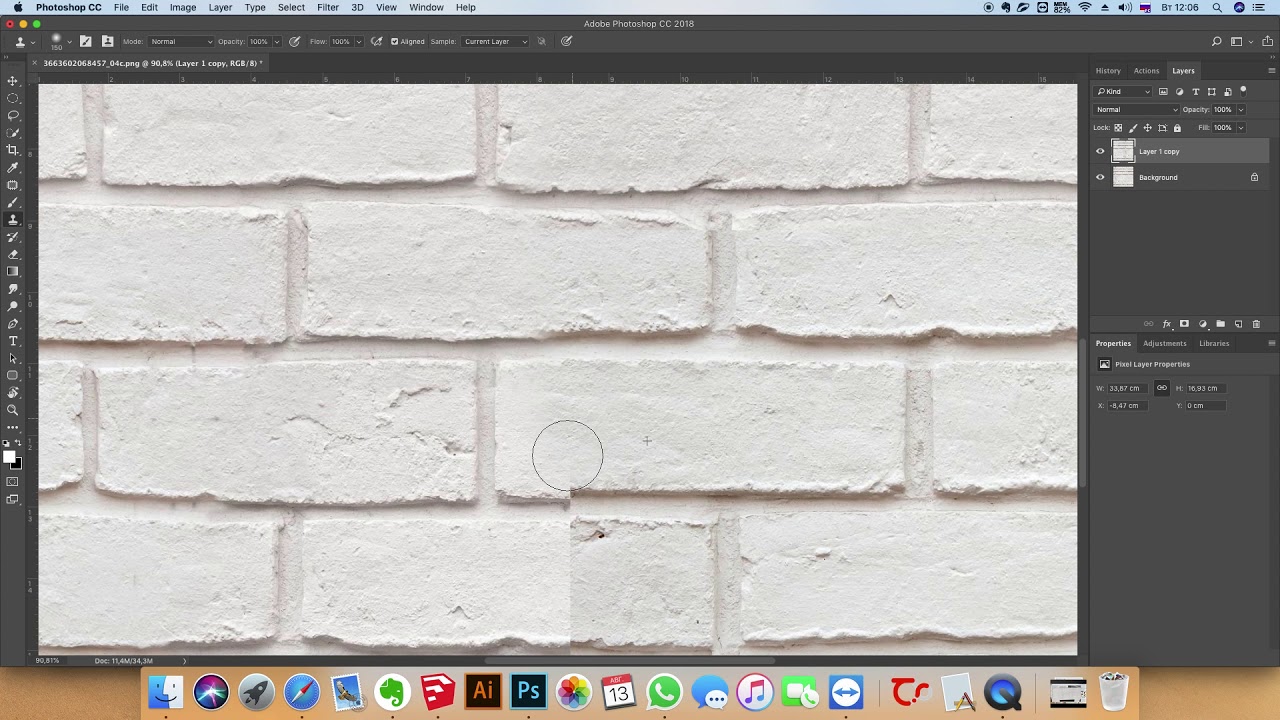
Task: Switch to the Actions tab
Action: point(1146,71)
